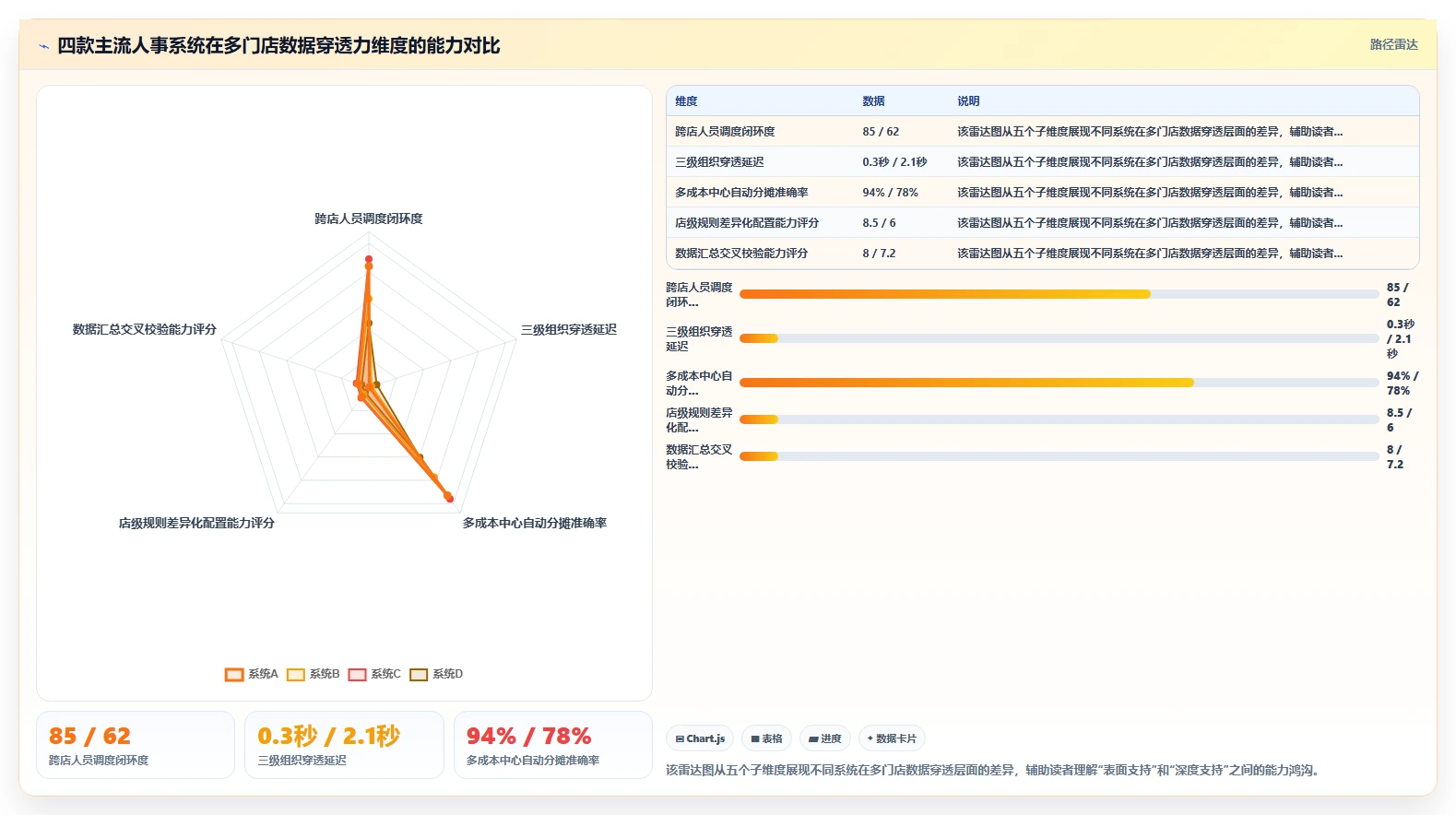The width and height of the screenshot is (1456, 815).
Task: Click the 多成本中心自动分 progress bar
Action: point(1059,383)
